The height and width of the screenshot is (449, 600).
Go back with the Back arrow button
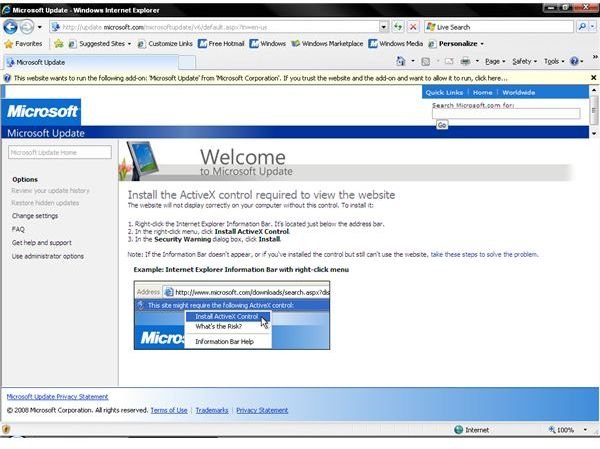[x=10, y=27]
